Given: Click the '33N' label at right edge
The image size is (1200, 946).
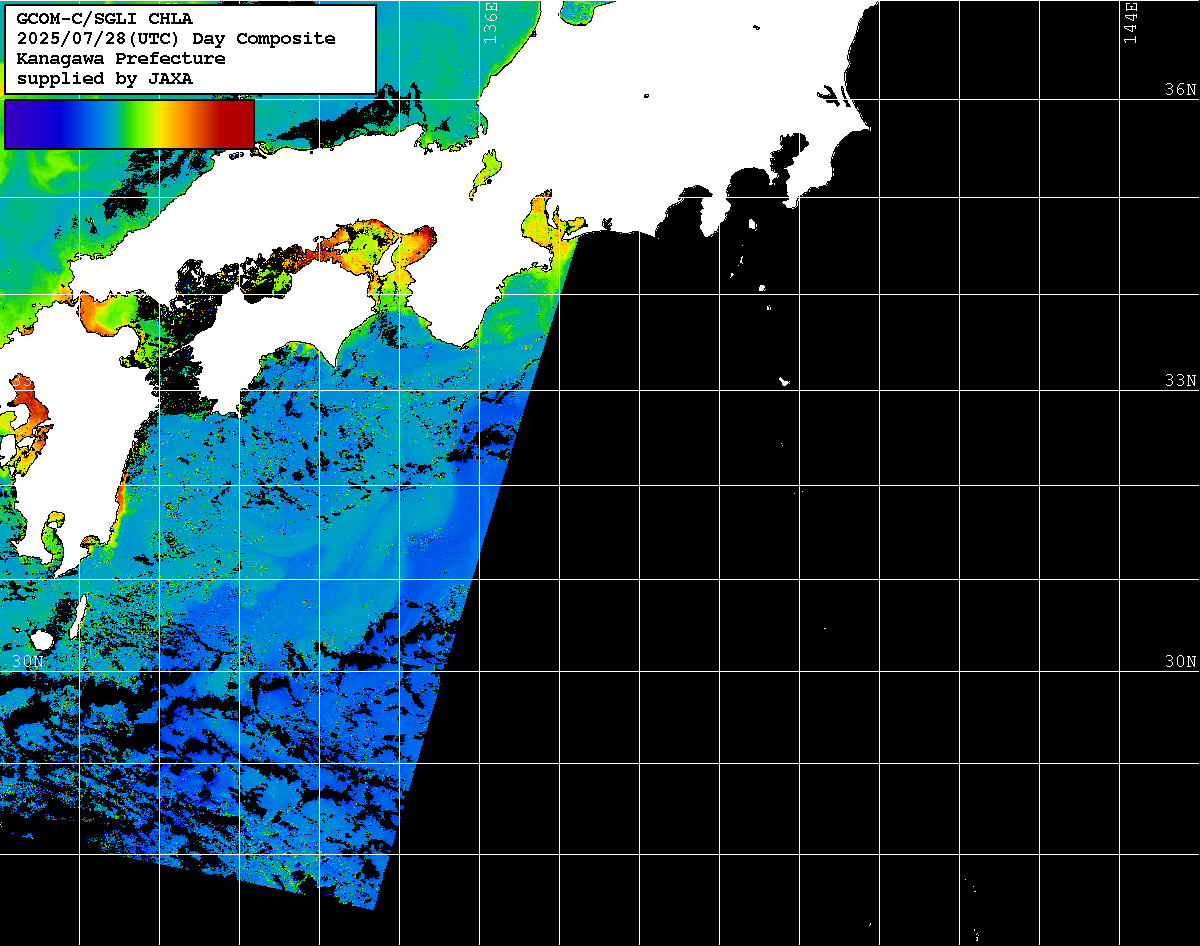Looking at the screenshot, I should point(1180,381).
